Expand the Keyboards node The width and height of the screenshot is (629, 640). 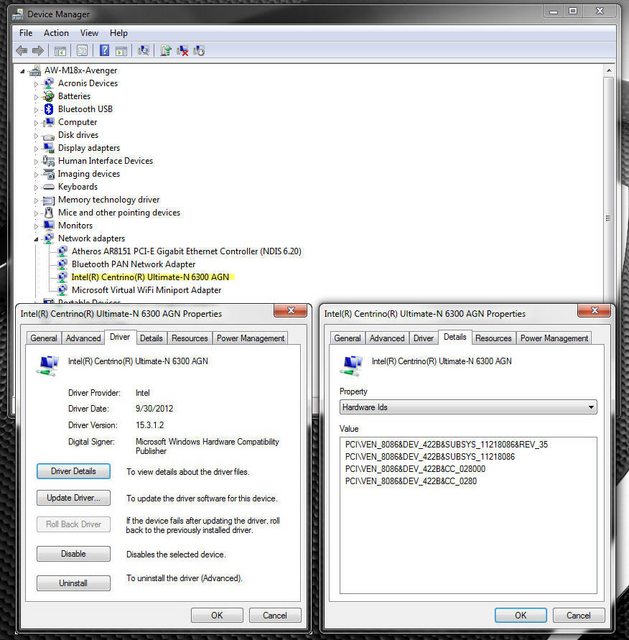tap(36, 187)
